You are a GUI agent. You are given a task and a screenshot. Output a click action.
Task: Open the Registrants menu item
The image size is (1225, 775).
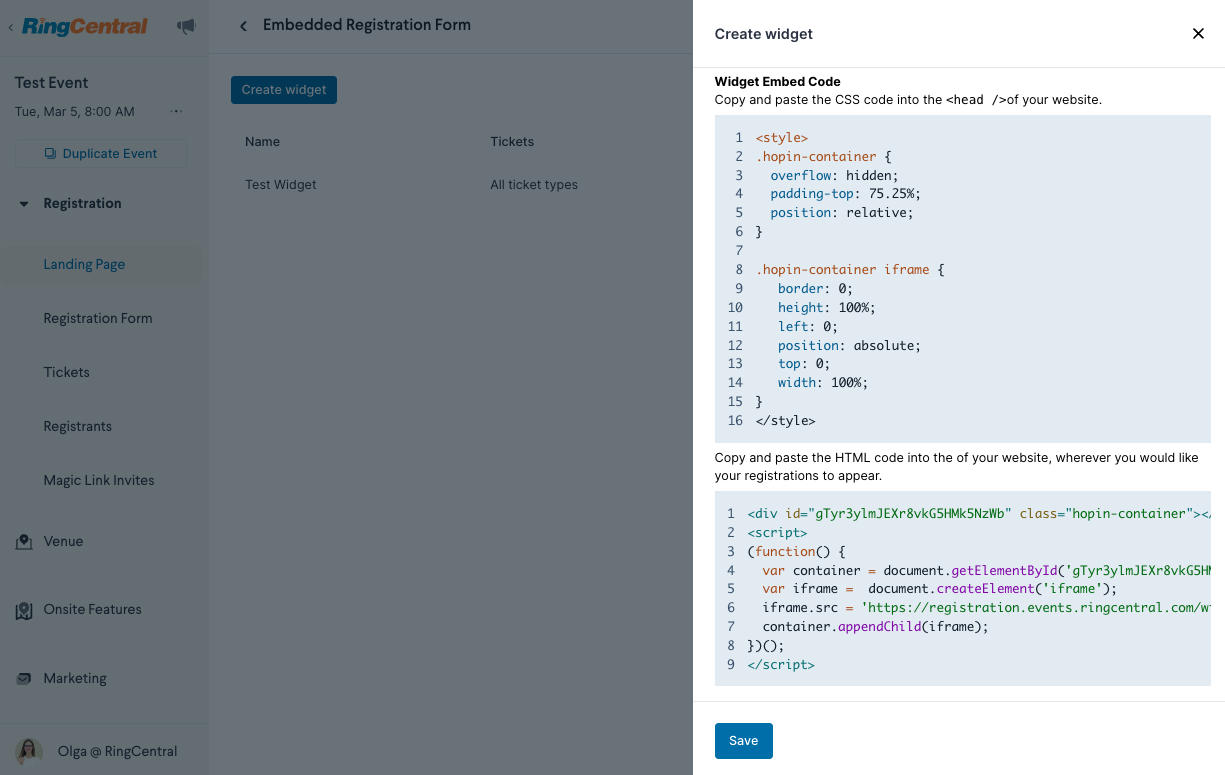click(x=78, y=427)
